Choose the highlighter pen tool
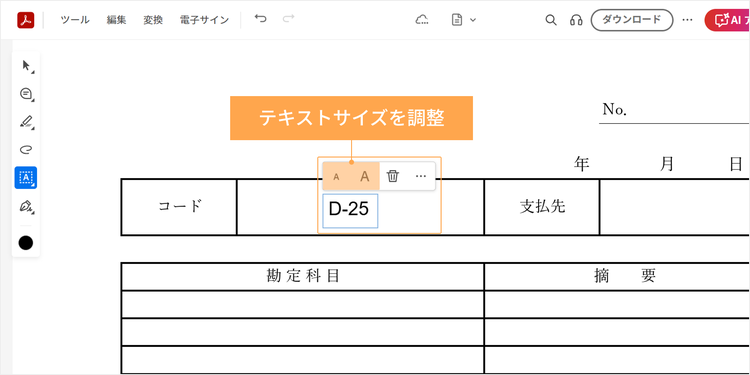750x375 pixels. pyautogui.click(x=26, y=121)
